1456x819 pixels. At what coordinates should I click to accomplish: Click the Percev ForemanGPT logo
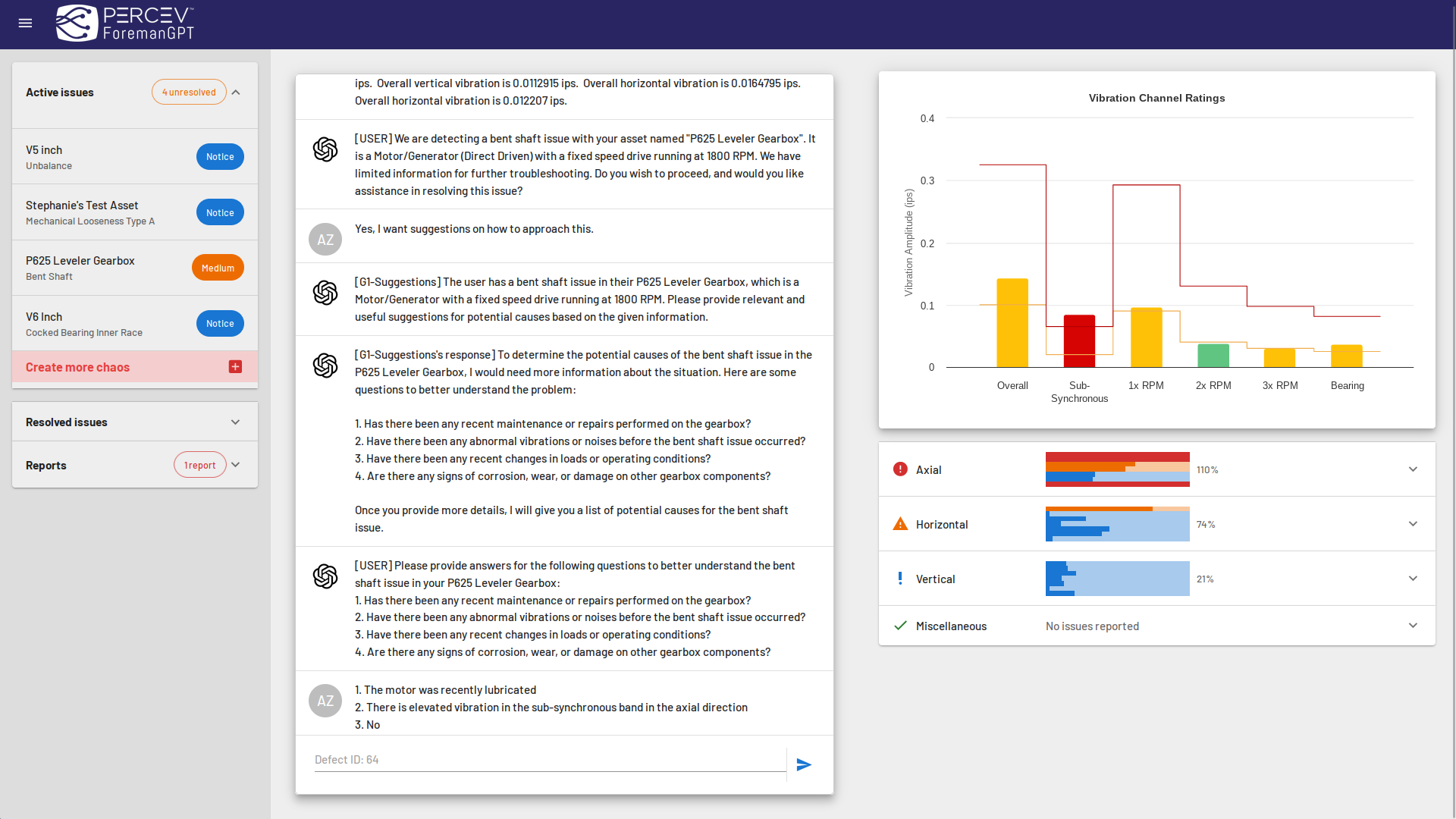(125, 23)
